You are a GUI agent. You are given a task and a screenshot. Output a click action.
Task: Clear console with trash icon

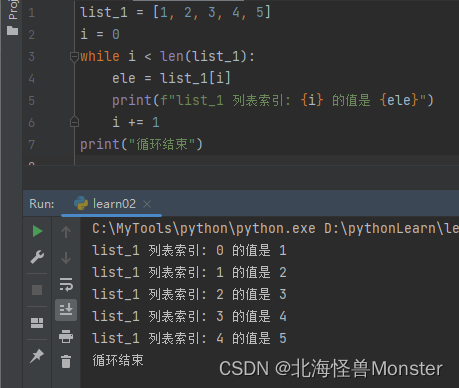(66, 361)
